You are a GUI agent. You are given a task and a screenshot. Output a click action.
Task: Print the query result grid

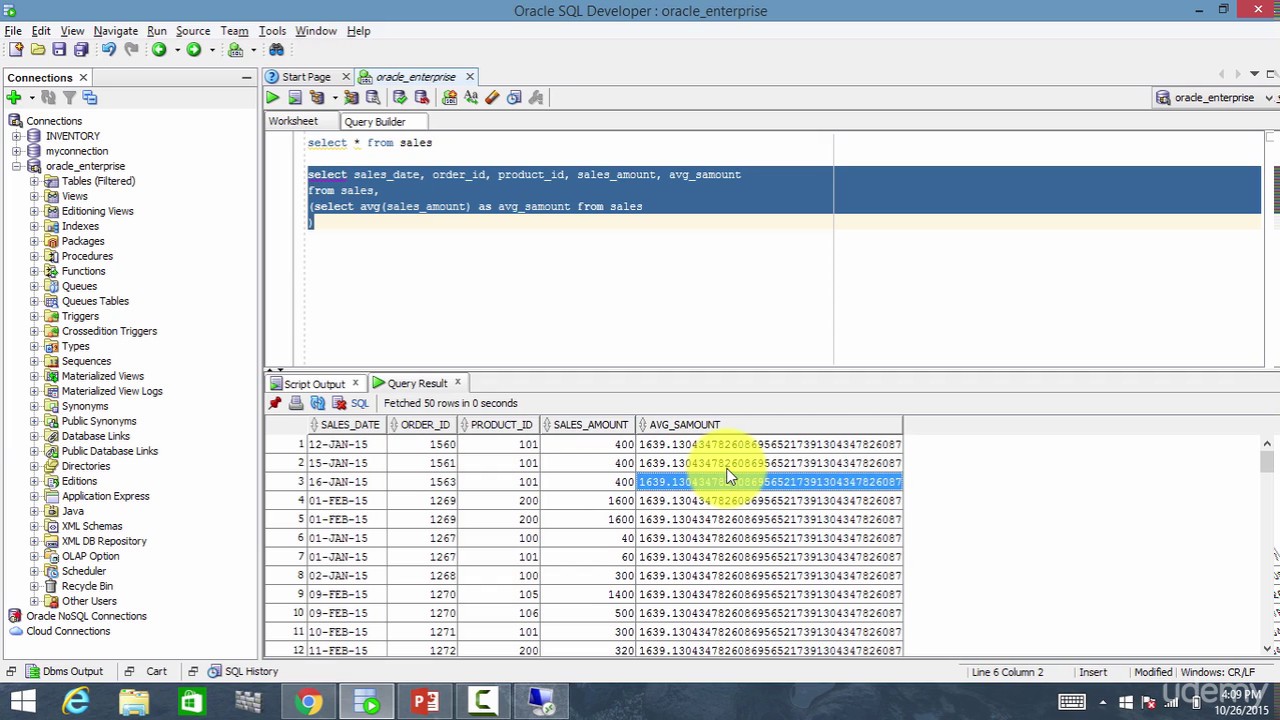(x=296, y=403)
